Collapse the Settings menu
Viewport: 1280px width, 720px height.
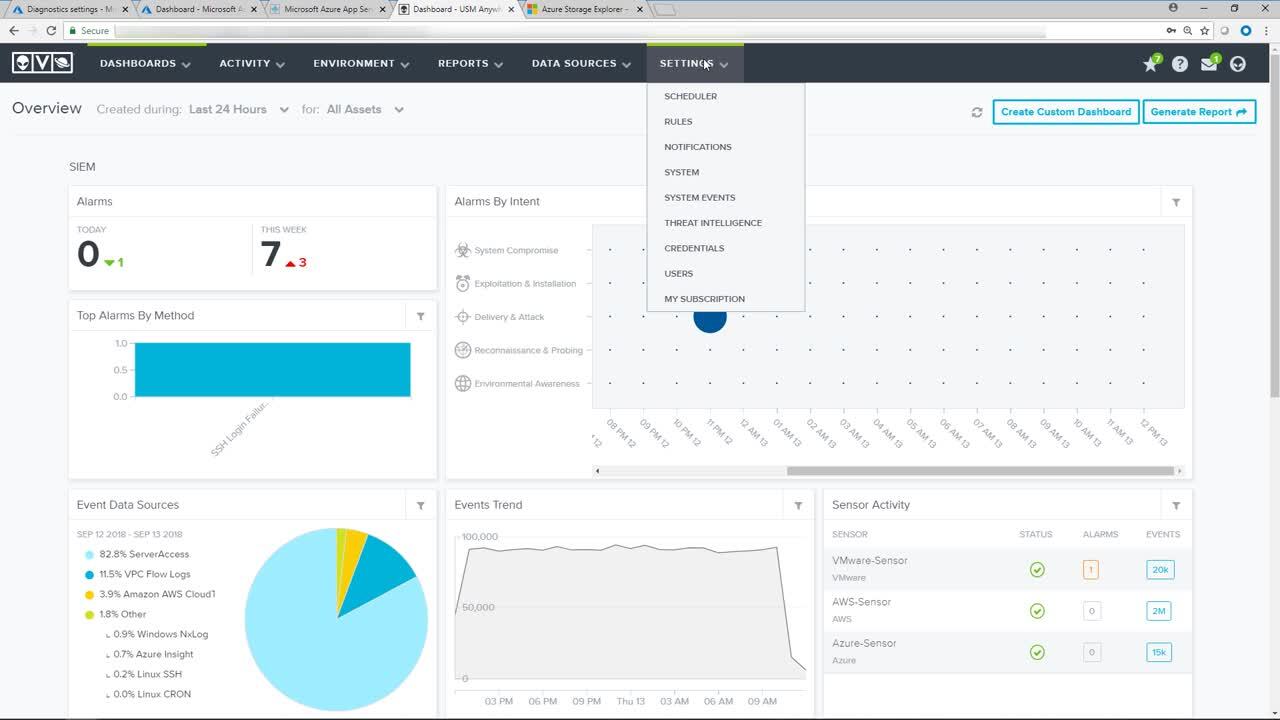click(694, 63)
